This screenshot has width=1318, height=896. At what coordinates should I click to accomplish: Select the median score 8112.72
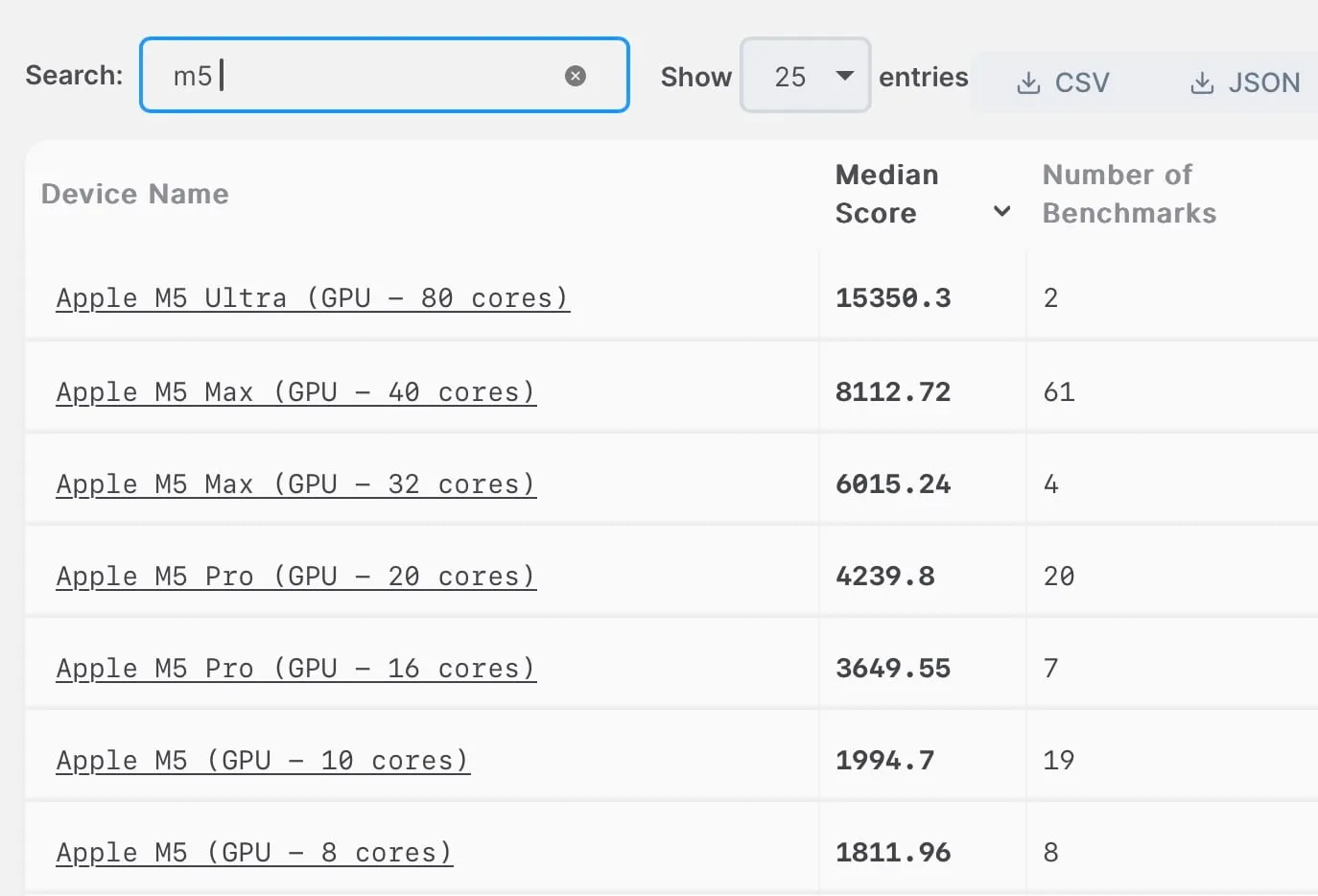click(893, 392)
